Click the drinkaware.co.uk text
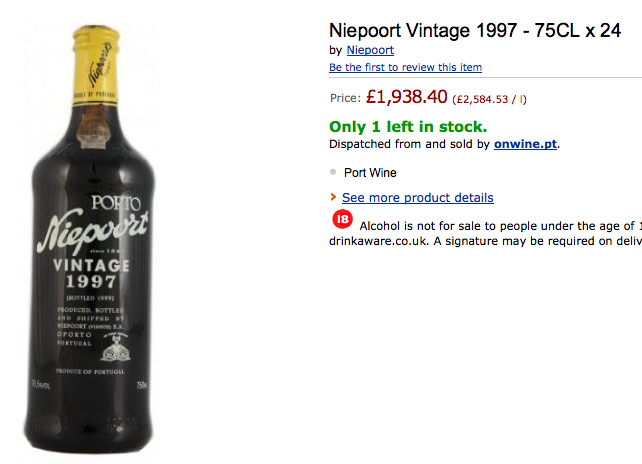 pyautogui.click(x=378, y=242)
